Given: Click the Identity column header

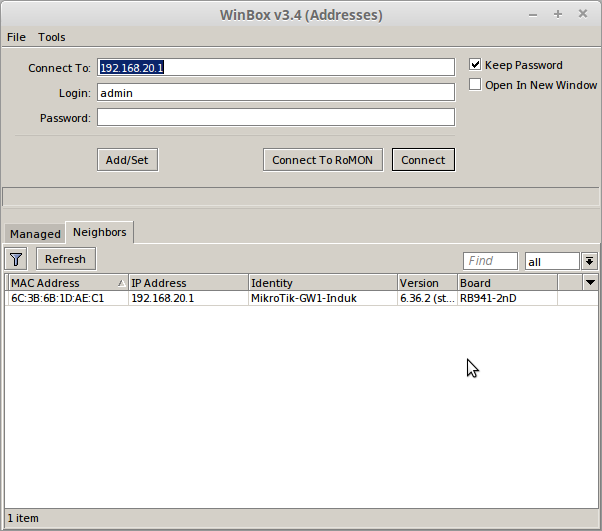Looking at the screenshot, I should tap(322, 283).
